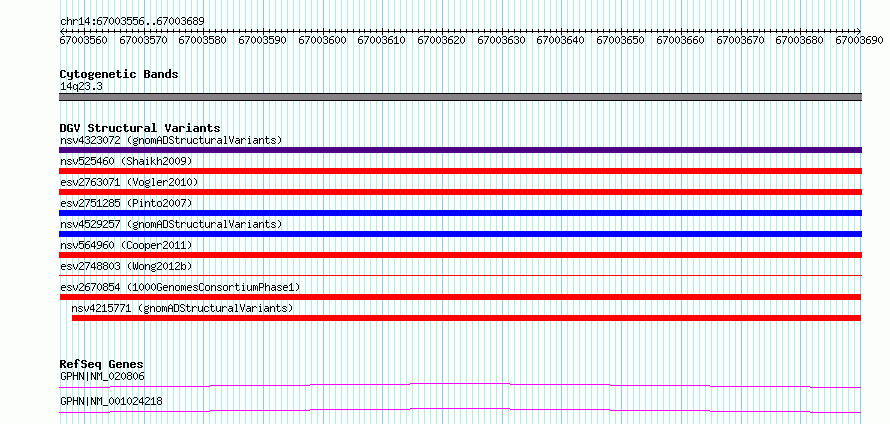Click ruler position 67003580
890x424 pixels.
203,40
